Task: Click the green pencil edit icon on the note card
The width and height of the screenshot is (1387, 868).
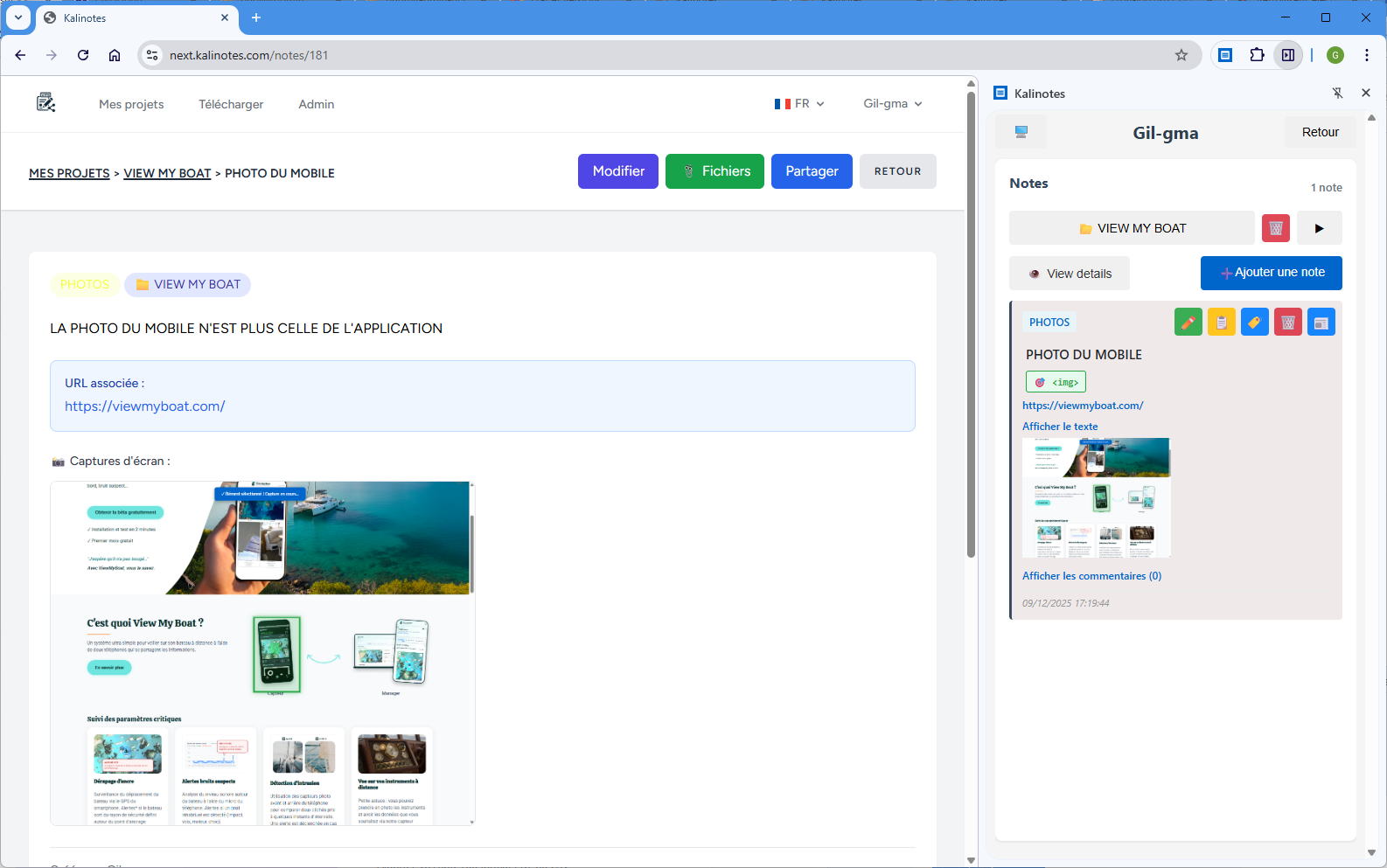Action: (x=1188, y=323)
